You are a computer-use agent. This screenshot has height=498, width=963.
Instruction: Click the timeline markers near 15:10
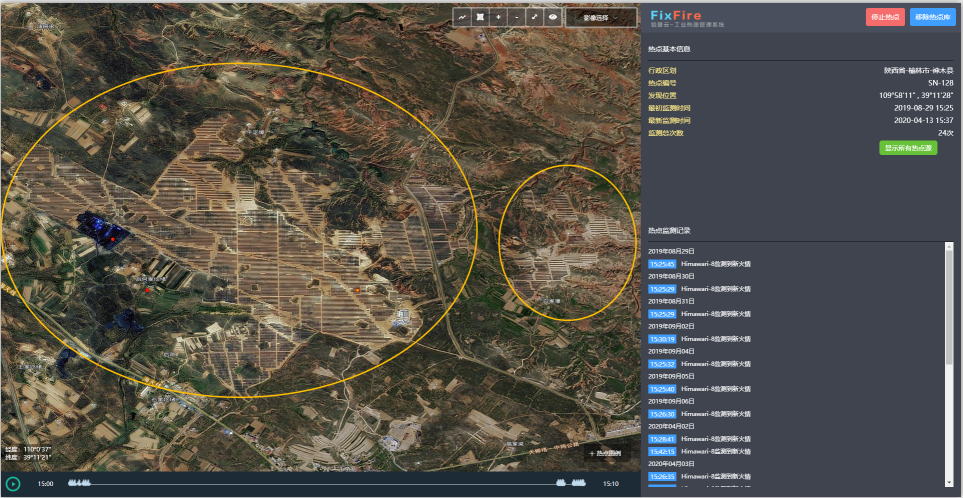coord(573,483)
